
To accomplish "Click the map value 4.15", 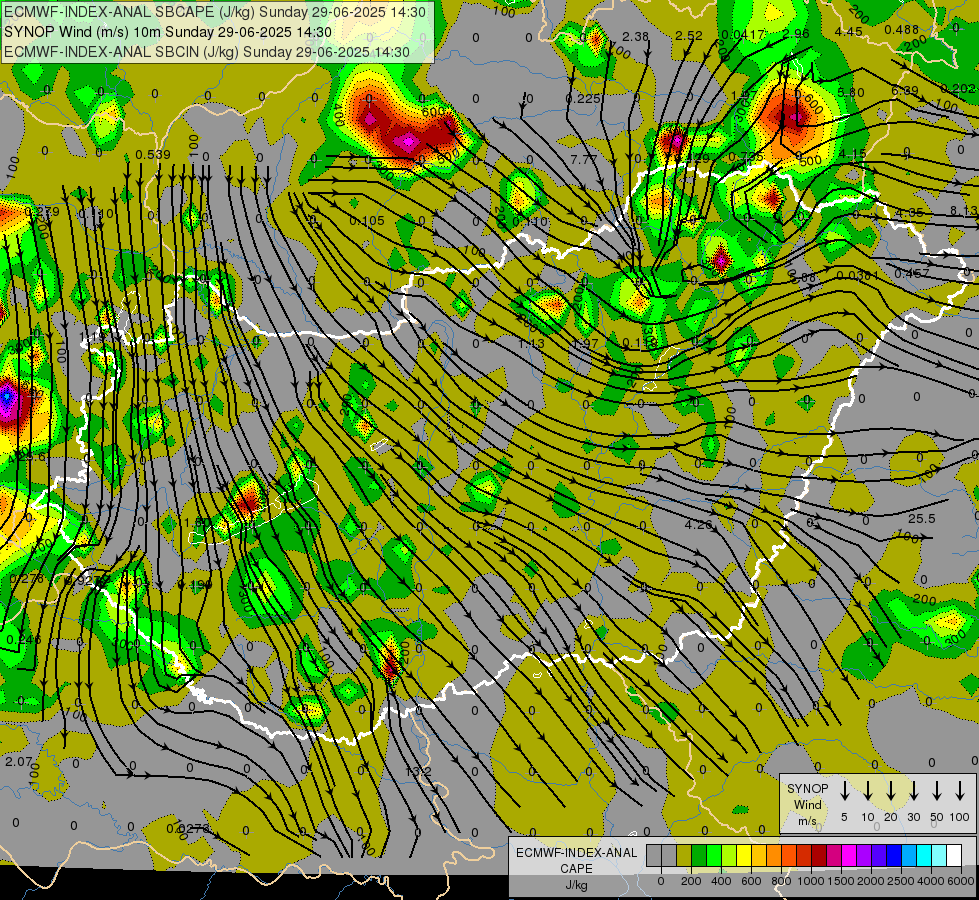I will click(x=852, y=154).
